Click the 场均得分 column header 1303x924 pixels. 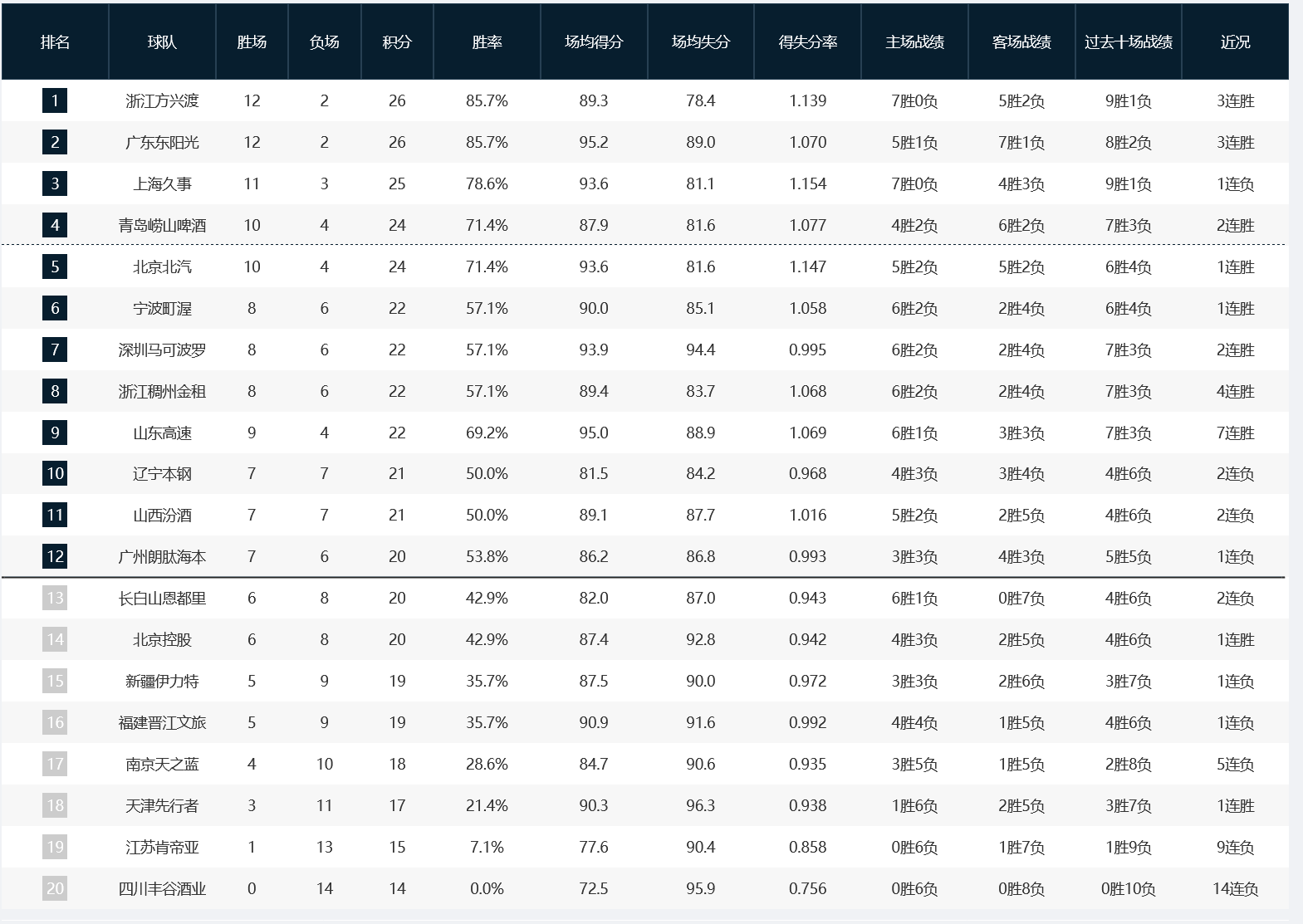[x=594, y=42]
